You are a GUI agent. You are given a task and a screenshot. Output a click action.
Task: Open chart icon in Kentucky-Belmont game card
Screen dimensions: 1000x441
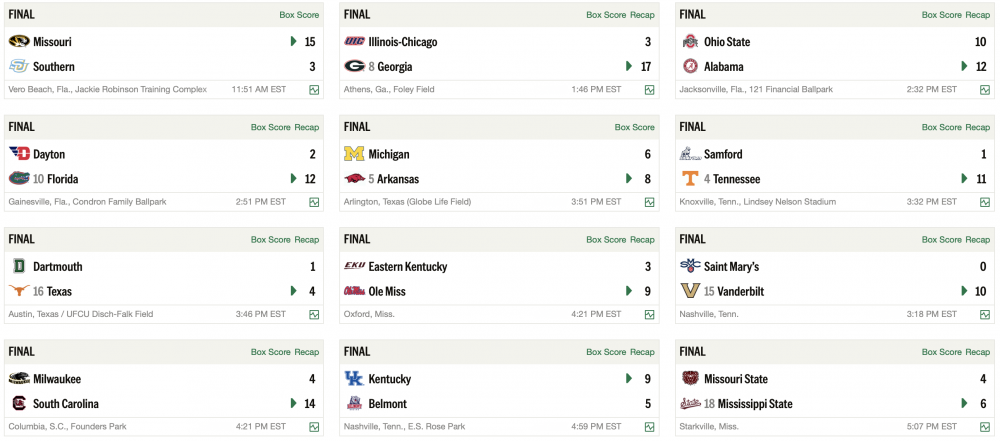[x=650, y=427]
